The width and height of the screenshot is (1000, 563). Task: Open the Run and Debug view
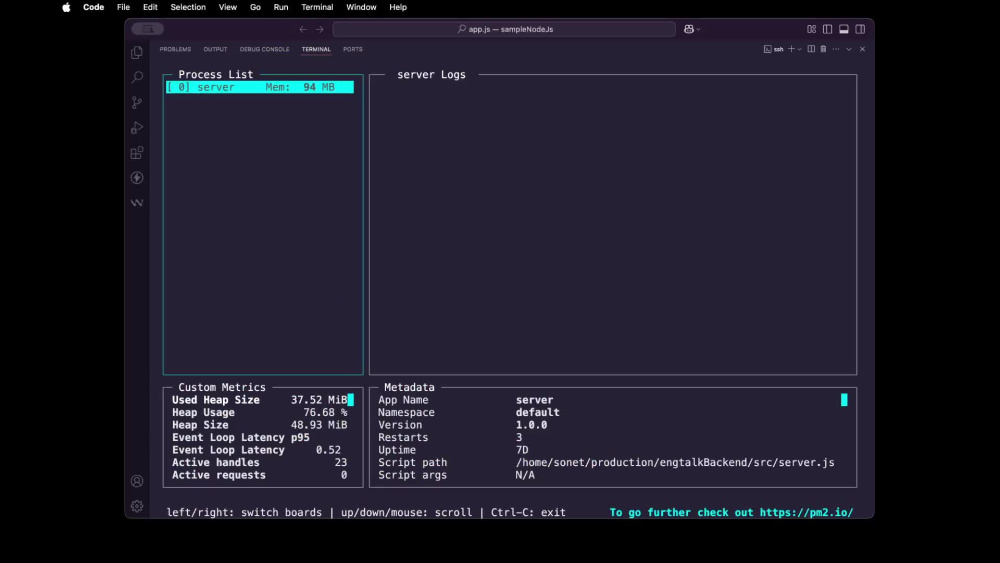click(136, 128)
